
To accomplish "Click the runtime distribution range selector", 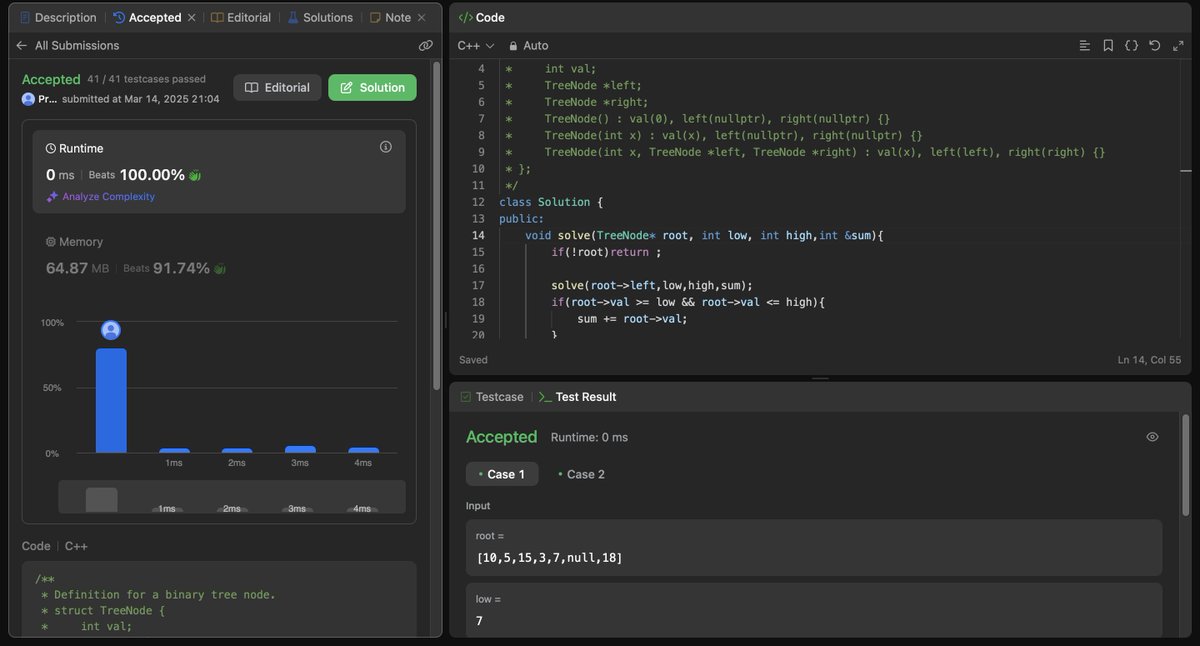I will pyautogui.click(x=232, y=497).
